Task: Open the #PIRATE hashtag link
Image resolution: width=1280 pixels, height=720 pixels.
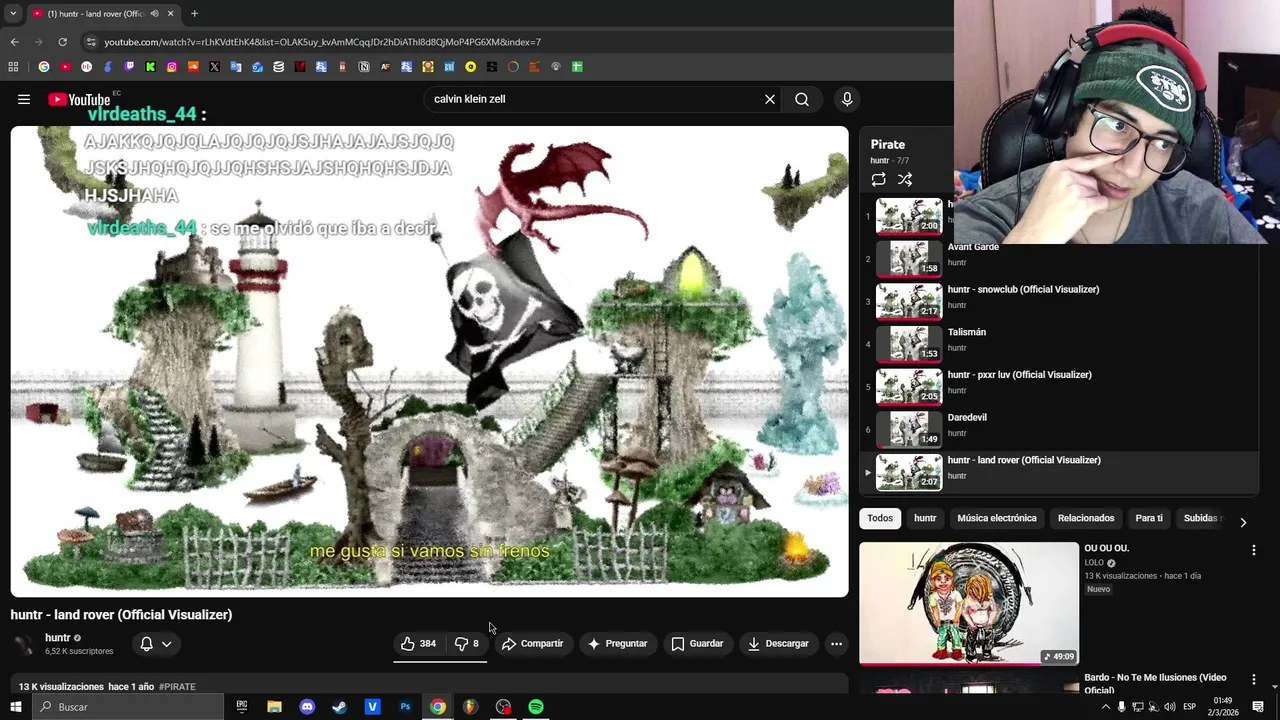Action: pos(177,687)
